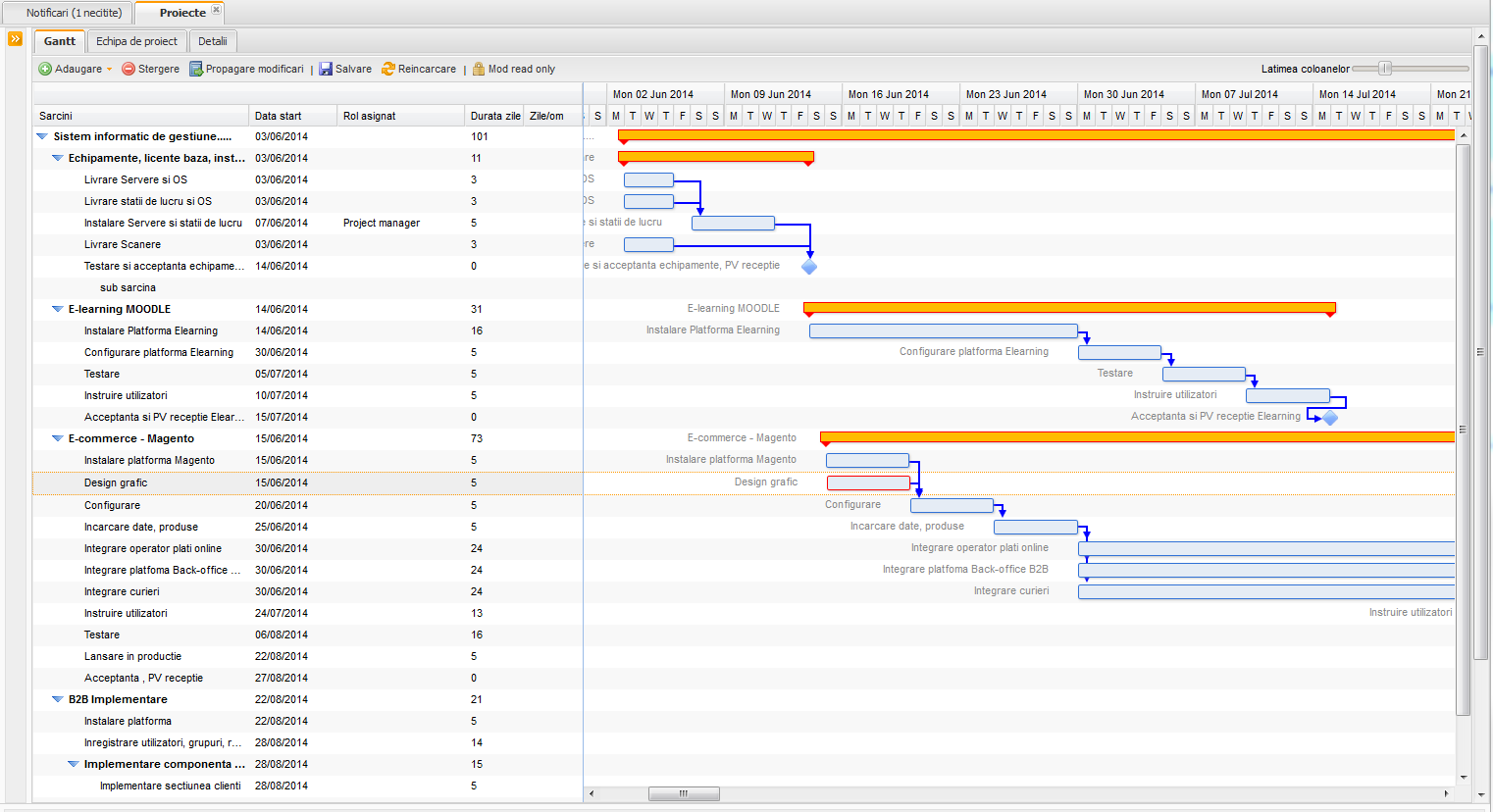Expand the left sidebar with orange chevron
The width and height of the screenshot is (1493, 812).
point(15,39)
